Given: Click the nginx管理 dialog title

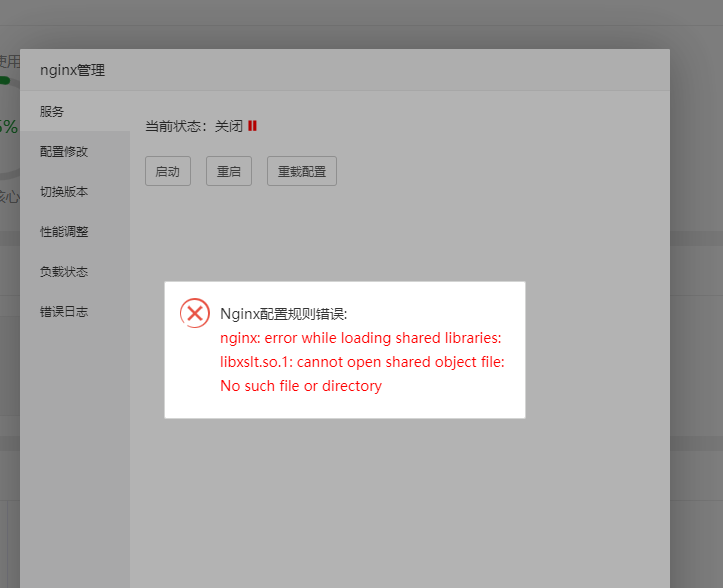Looking at the screenshot, I should [x=72, y=70].
